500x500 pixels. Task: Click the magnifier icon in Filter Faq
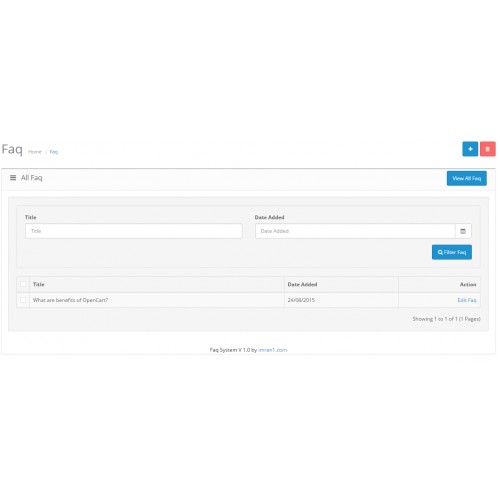[x=440, y=252]
